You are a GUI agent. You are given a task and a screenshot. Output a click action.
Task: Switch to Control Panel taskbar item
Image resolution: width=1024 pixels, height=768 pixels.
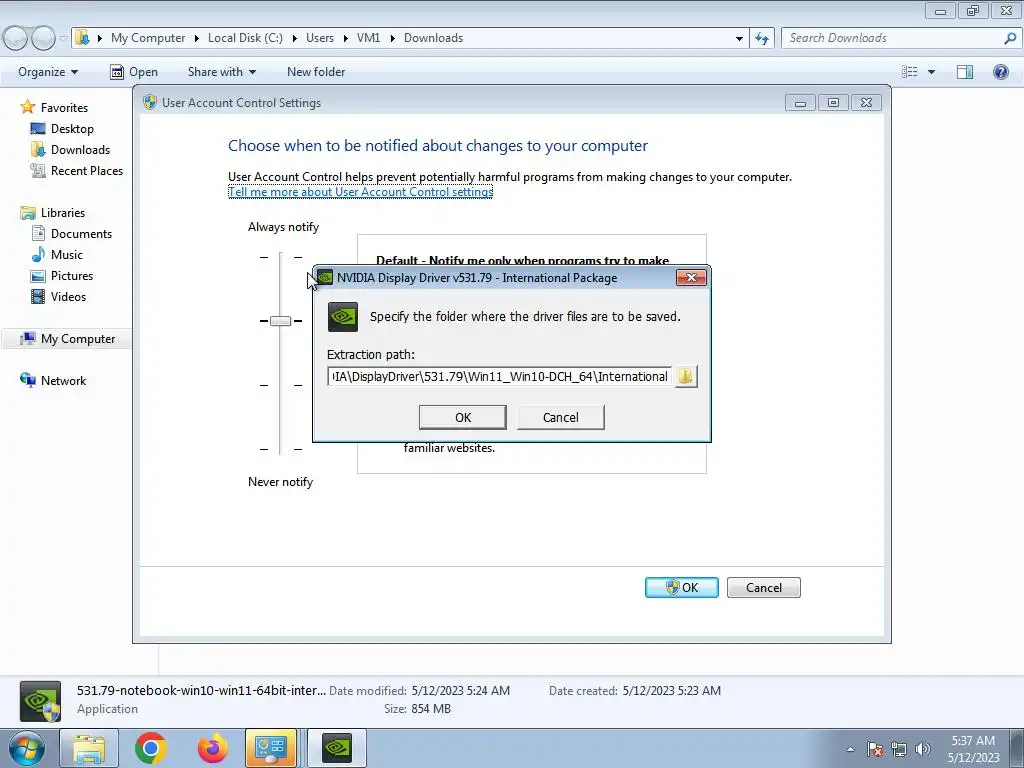(x=270, y=748)
